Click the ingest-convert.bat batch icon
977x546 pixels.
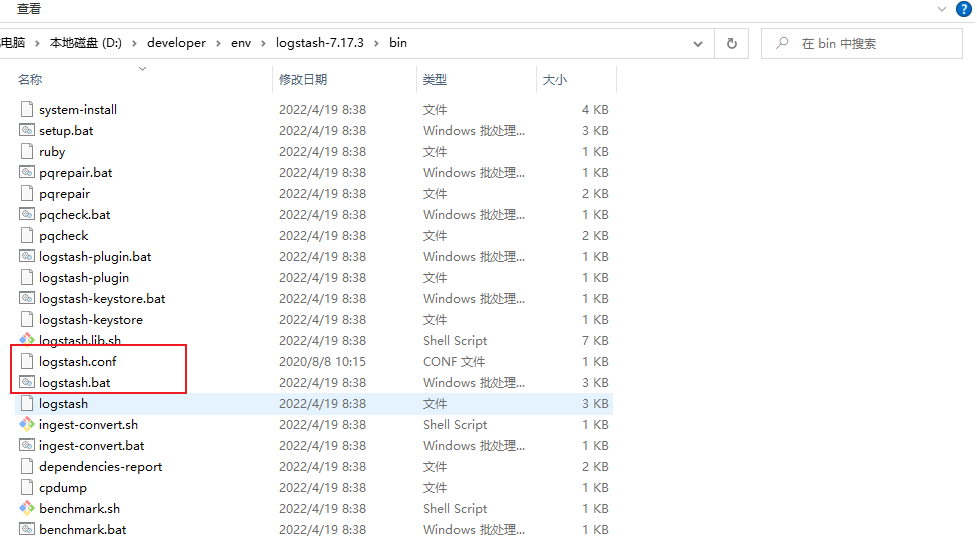coord(27,446)
